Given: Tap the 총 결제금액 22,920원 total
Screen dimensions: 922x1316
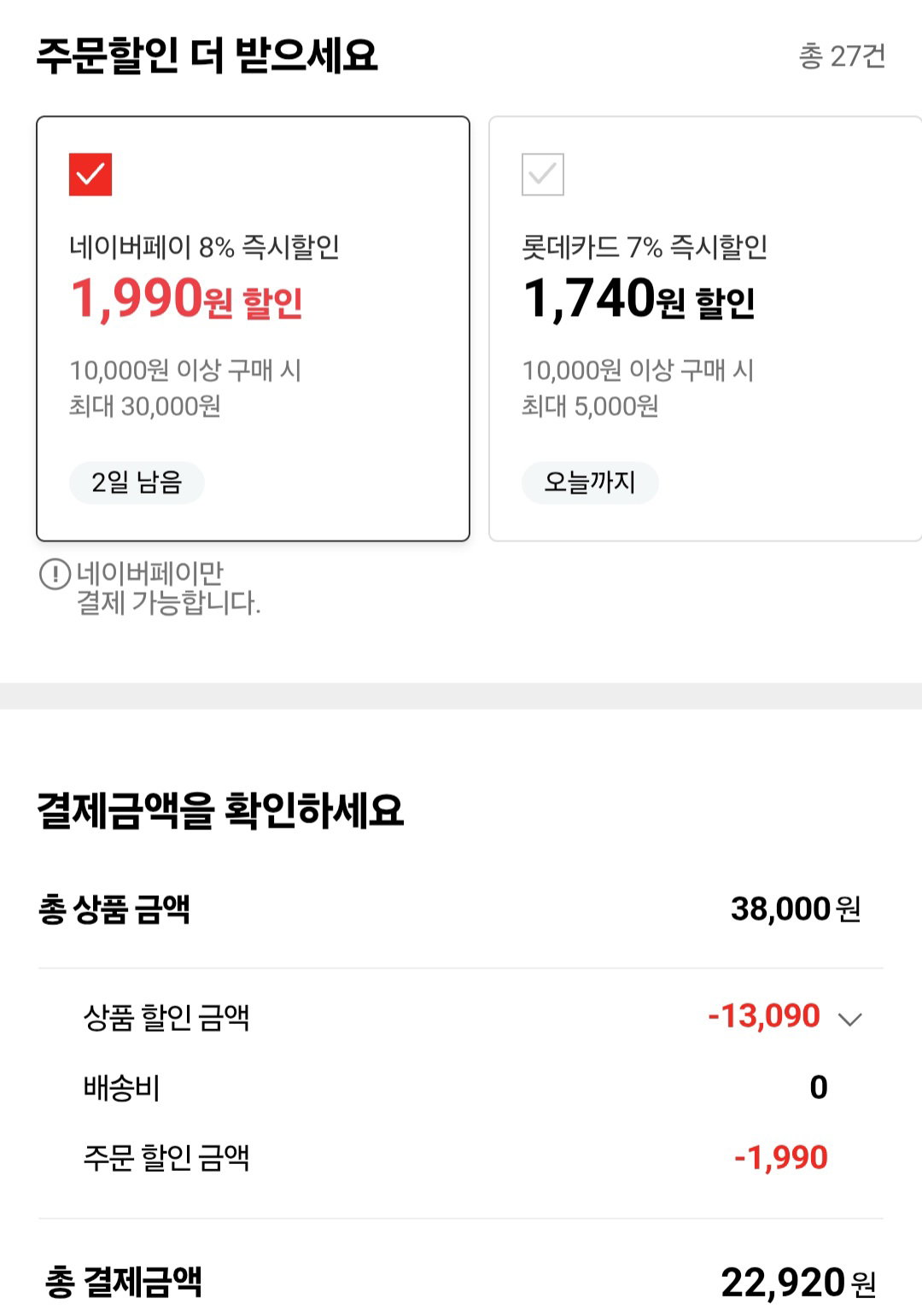Looking at the screenshot, I should click(x=798, y=1282).
